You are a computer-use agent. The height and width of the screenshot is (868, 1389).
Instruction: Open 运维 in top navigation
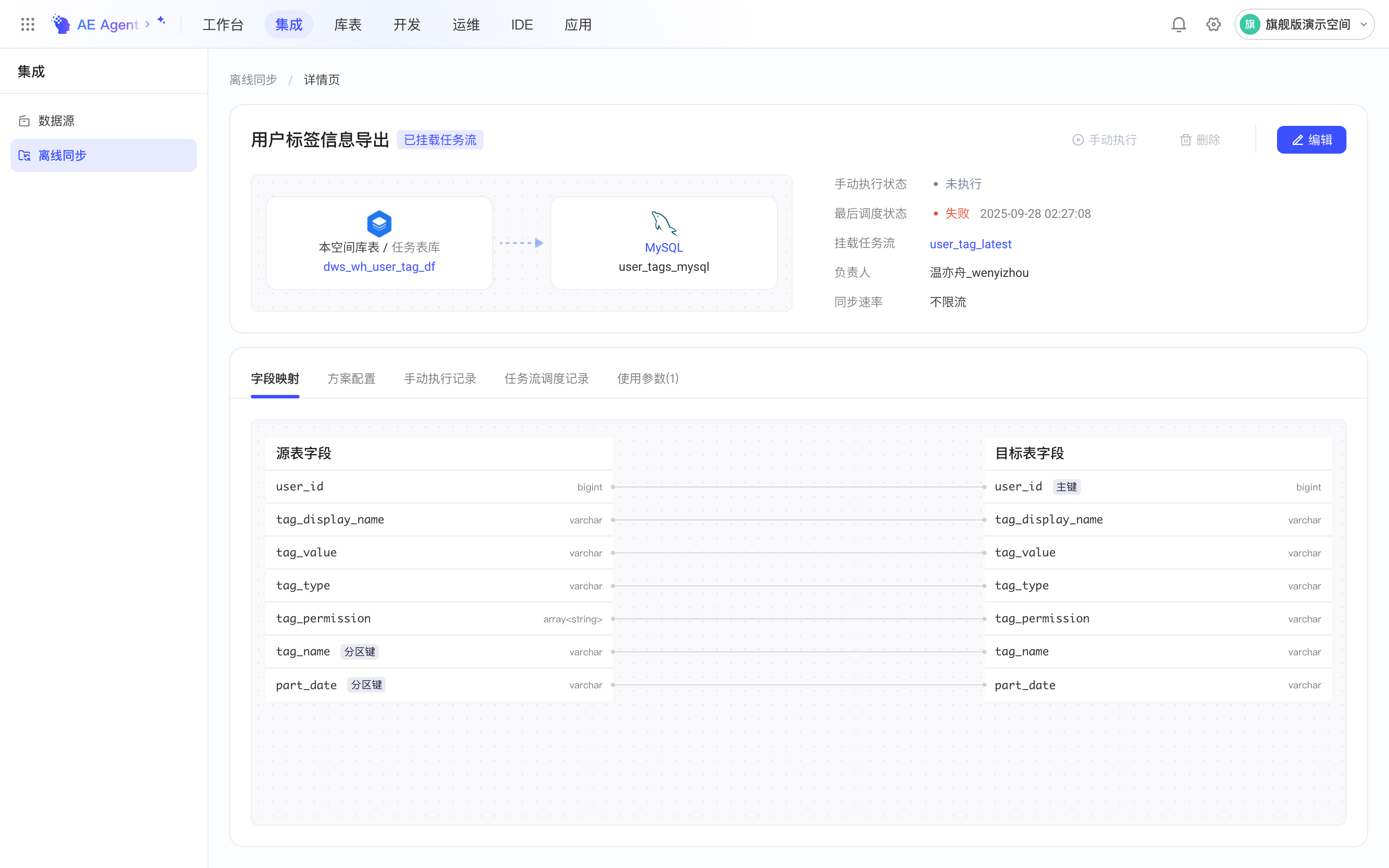[x=465, y=24]
